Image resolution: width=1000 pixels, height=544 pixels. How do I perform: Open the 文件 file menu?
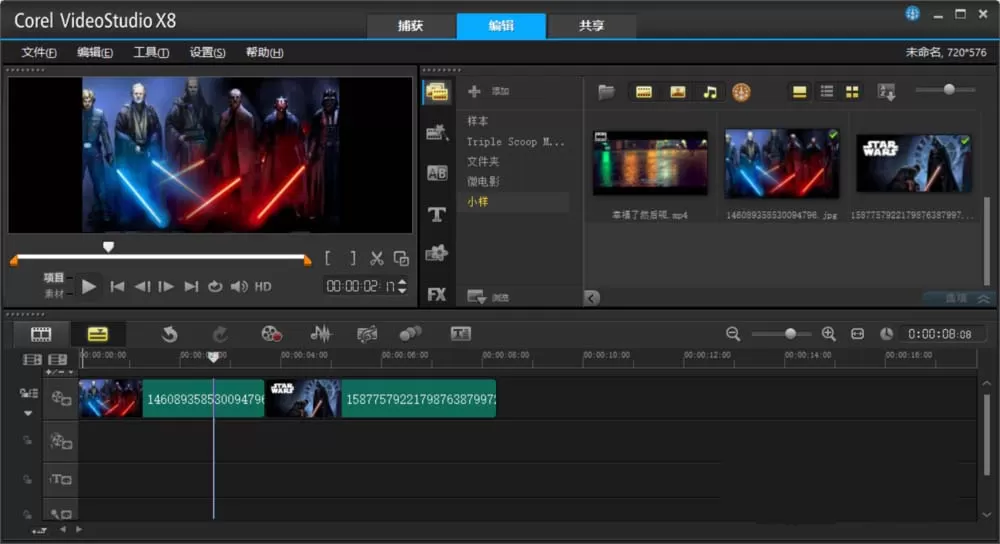pyautogui.click(x=39, y=52)
